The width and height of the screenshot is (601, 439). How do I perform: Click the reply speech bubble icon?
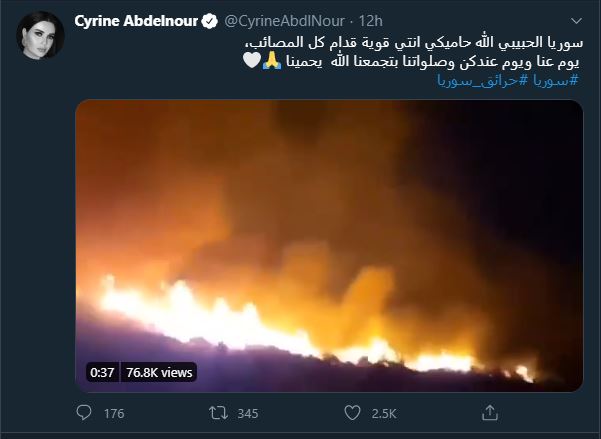(84, 413)
